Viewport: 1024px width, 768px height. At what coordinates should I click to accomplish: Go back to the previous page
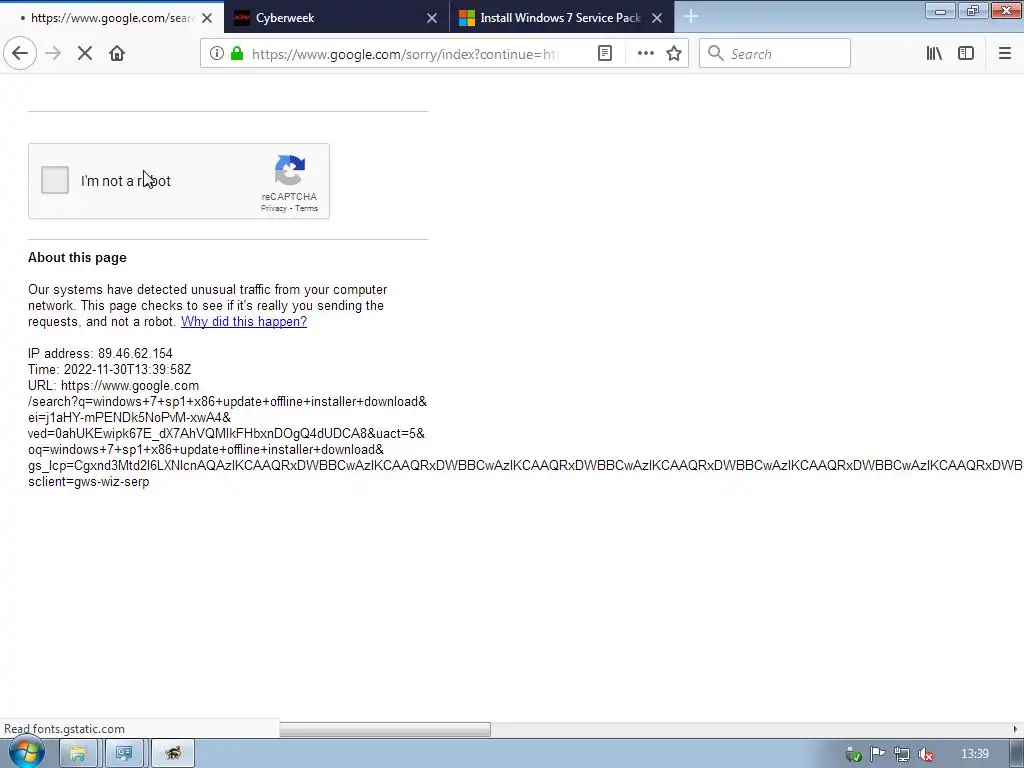point(20,54)
